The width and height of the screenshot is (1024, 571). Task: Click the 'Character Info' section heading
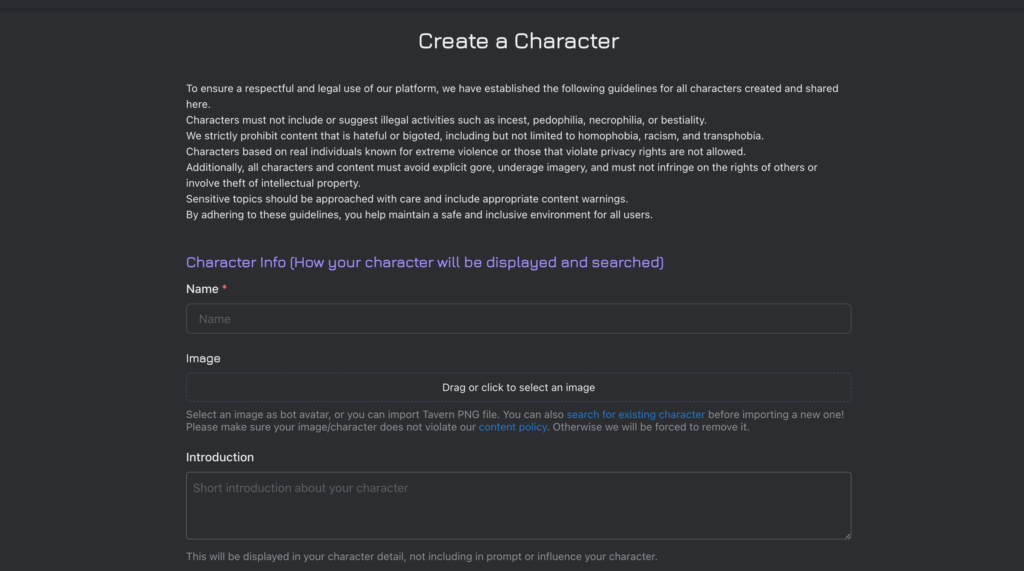point(424,263)
